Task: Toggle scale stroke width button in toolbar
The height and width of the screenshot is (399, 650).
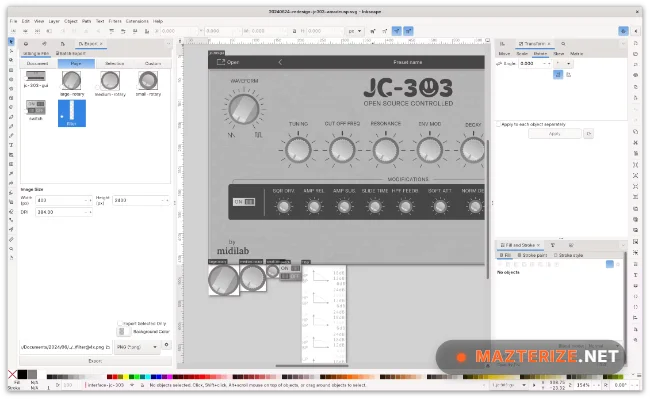Action: (x=373, y=31)
